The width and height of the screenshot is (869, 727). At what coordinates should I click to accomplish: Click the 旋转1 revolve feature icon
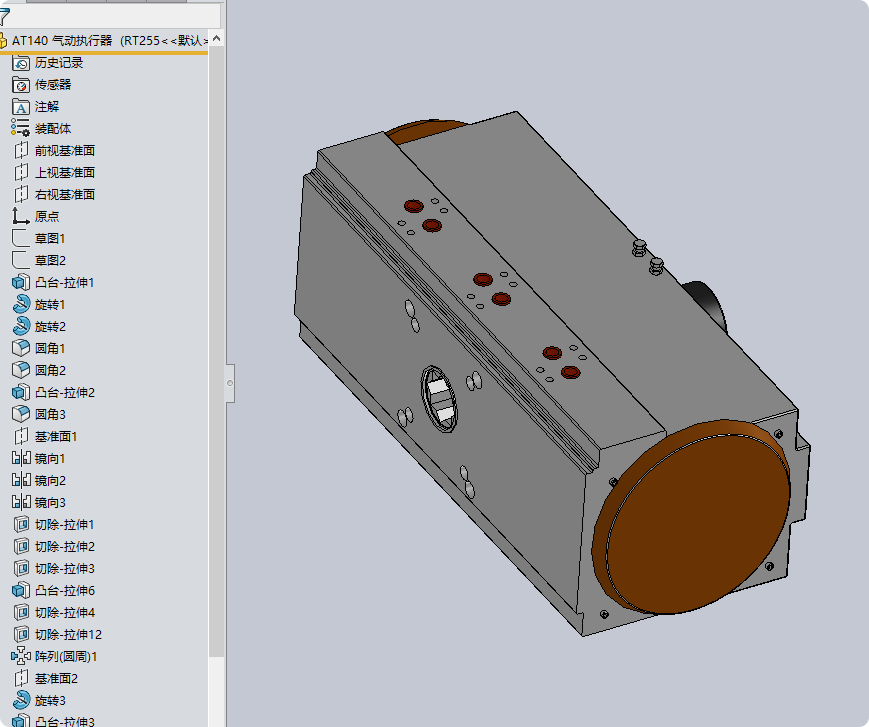(21, 304)
